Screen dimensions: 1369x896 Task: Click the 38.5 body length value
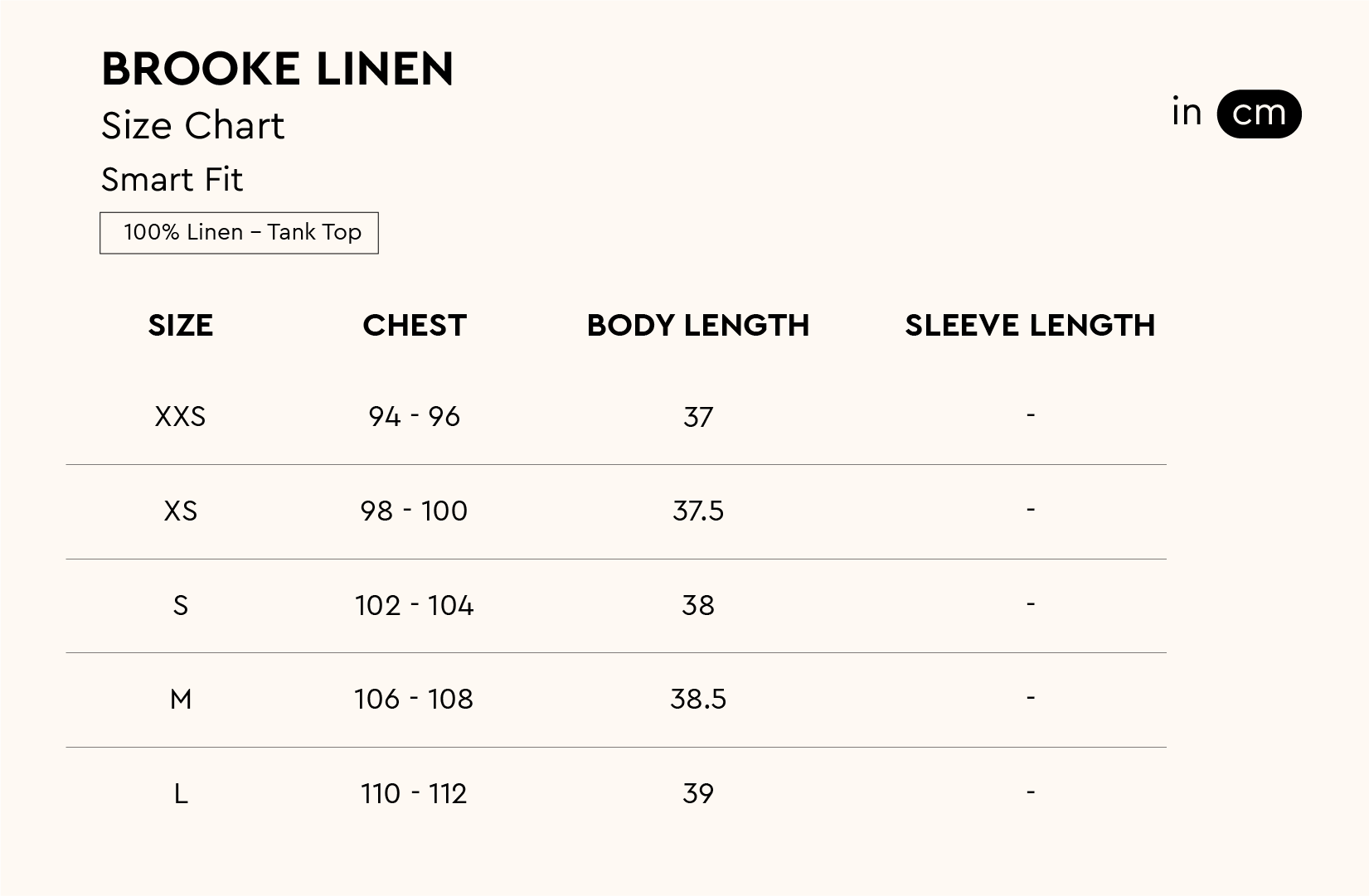pyautogui.click(x=698, y=700)
